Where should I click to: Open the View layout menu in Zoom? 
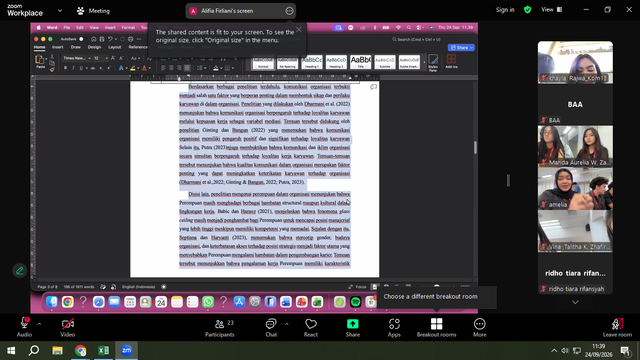point(552,9)
